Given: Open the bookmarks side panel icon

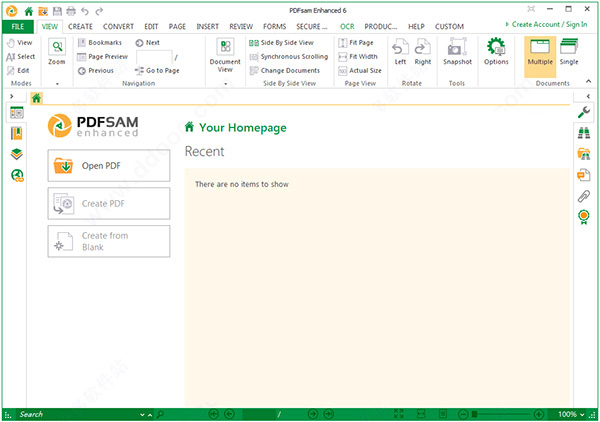Looking at the screenshot, I should pos(16,133).
